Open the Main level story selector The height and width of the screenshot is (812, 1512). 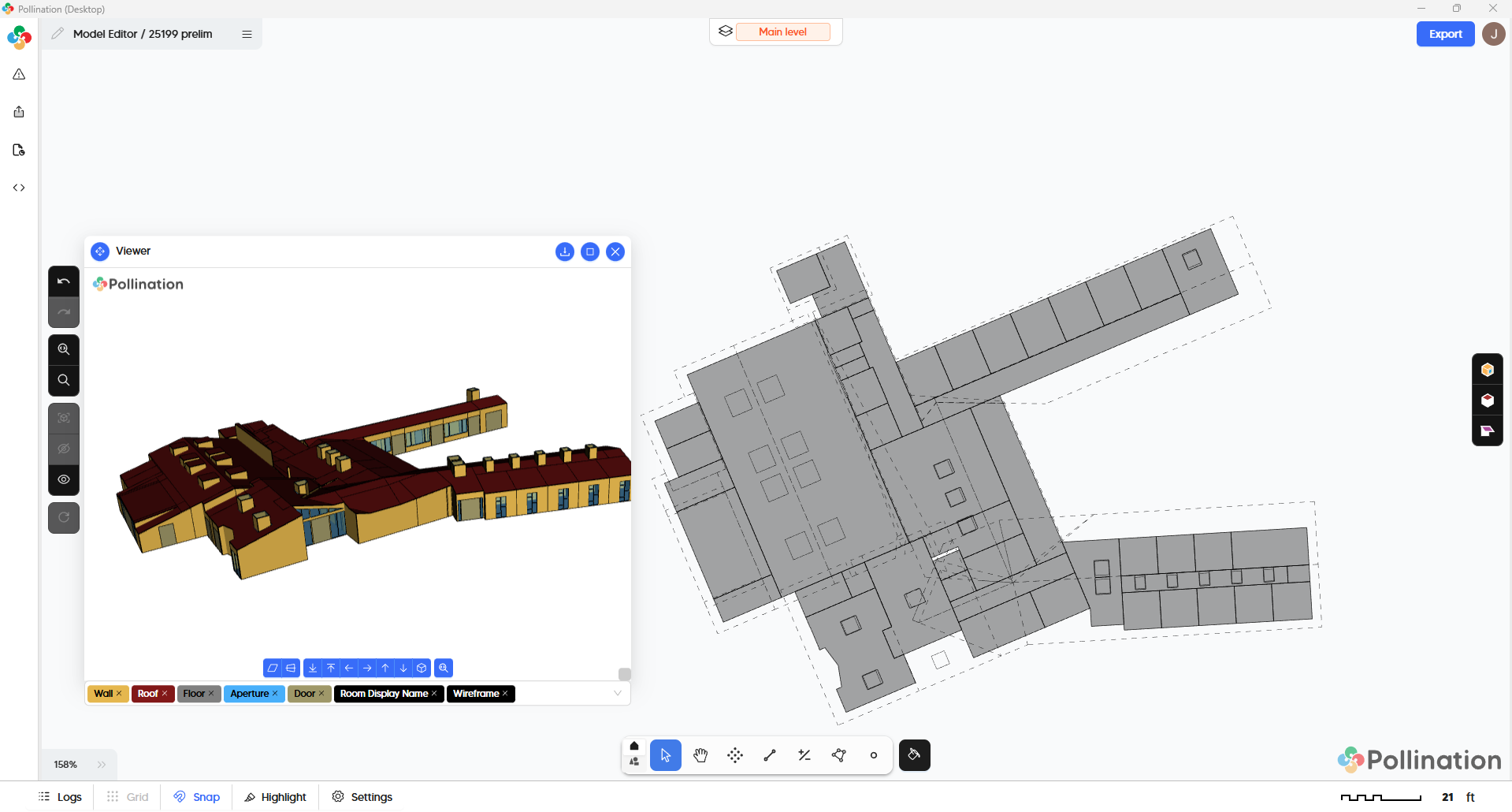782,32
